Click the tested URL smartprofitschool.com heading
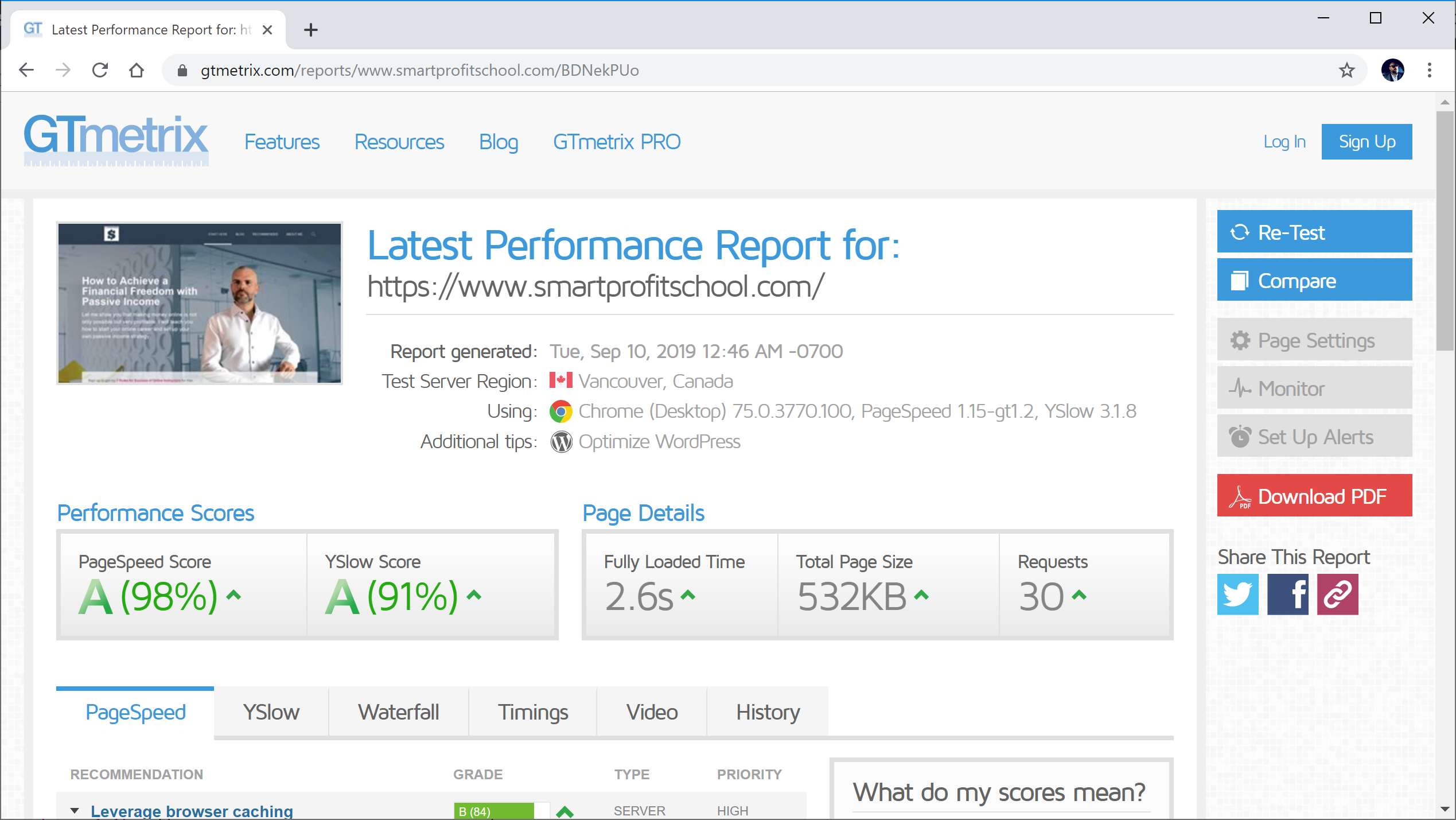 coord(595,286)
